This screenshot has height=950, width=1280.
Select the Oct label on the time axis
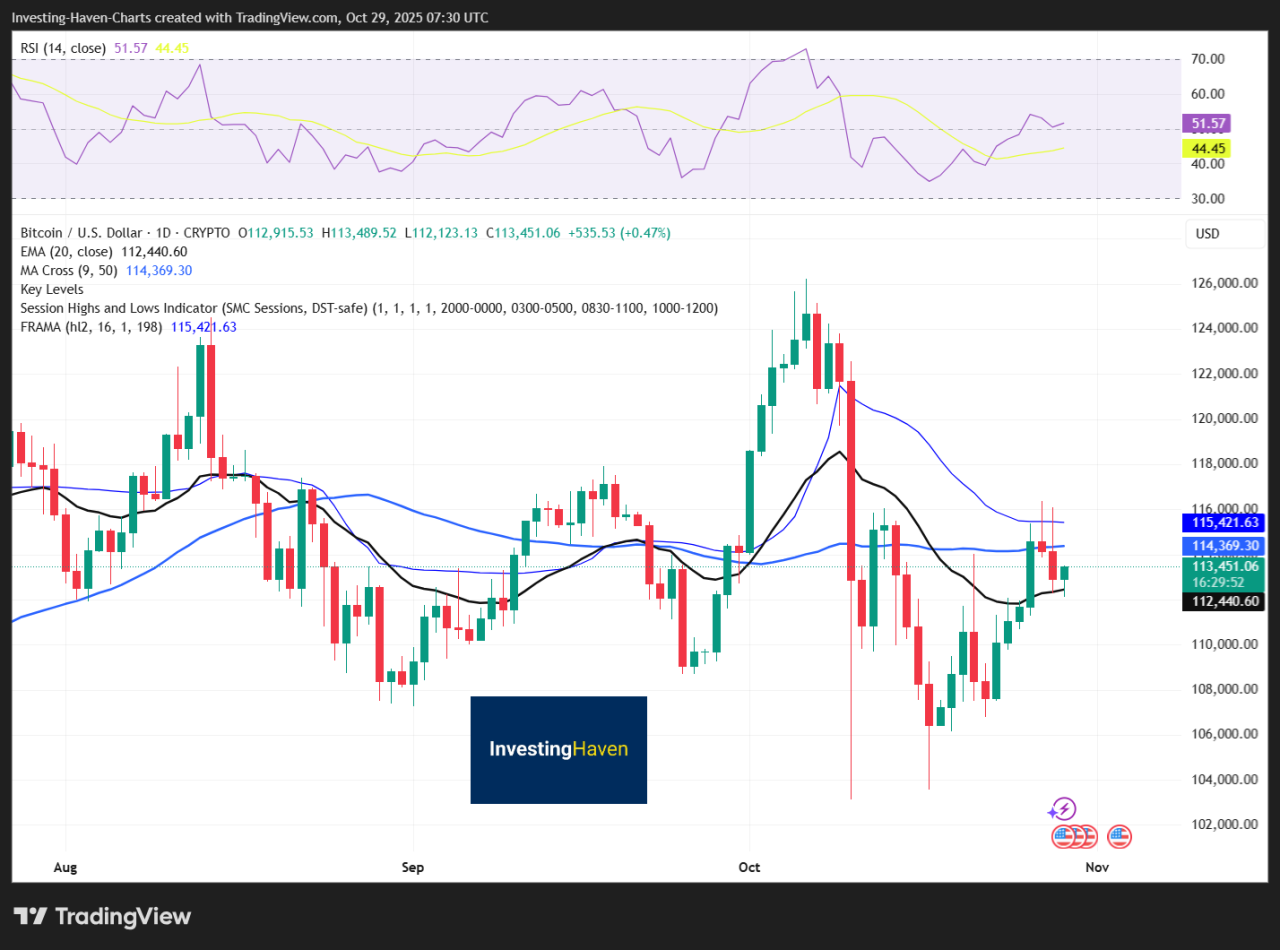pyautogui.click(x=748, y=868)
